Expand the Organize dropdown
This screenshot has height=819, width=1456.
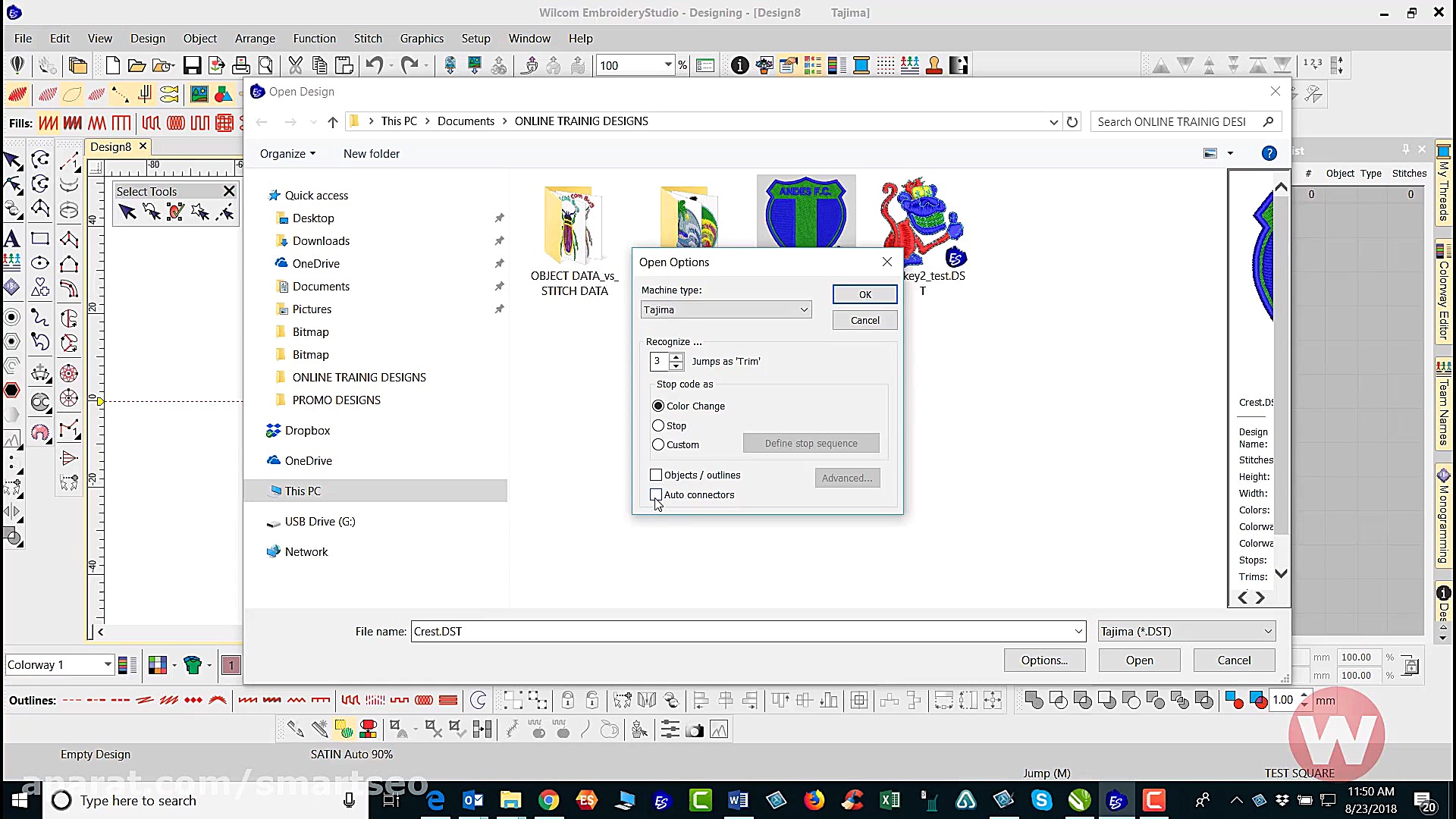(x=287, y=153)
